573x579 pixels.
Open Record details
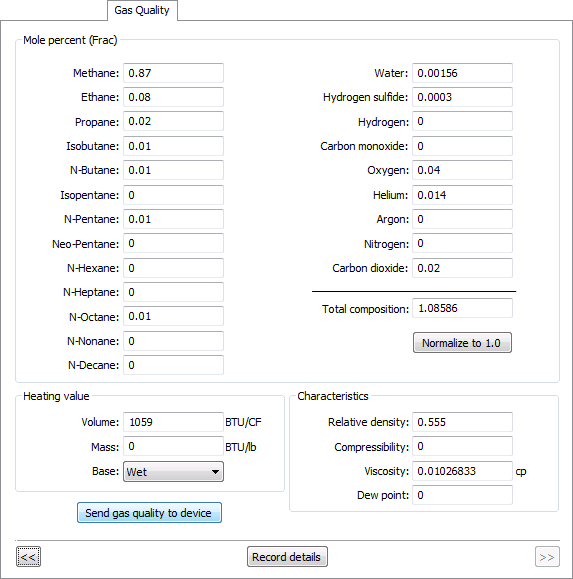(x=287, y=556)
